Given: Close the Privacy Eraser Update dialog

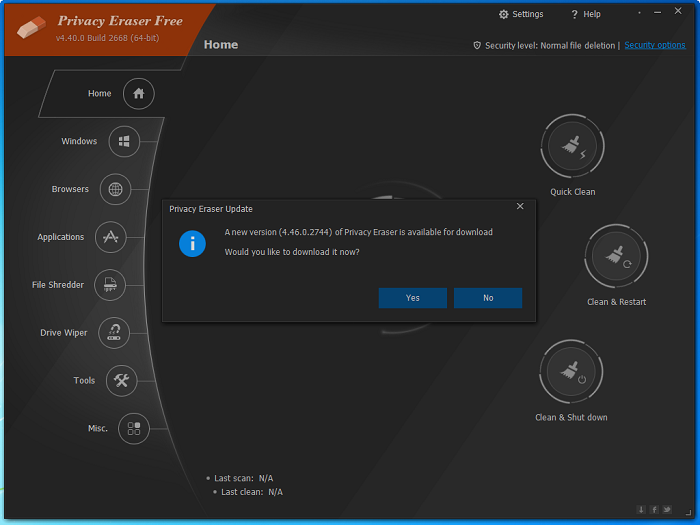Looking at the screenshot, I should 520,206.
